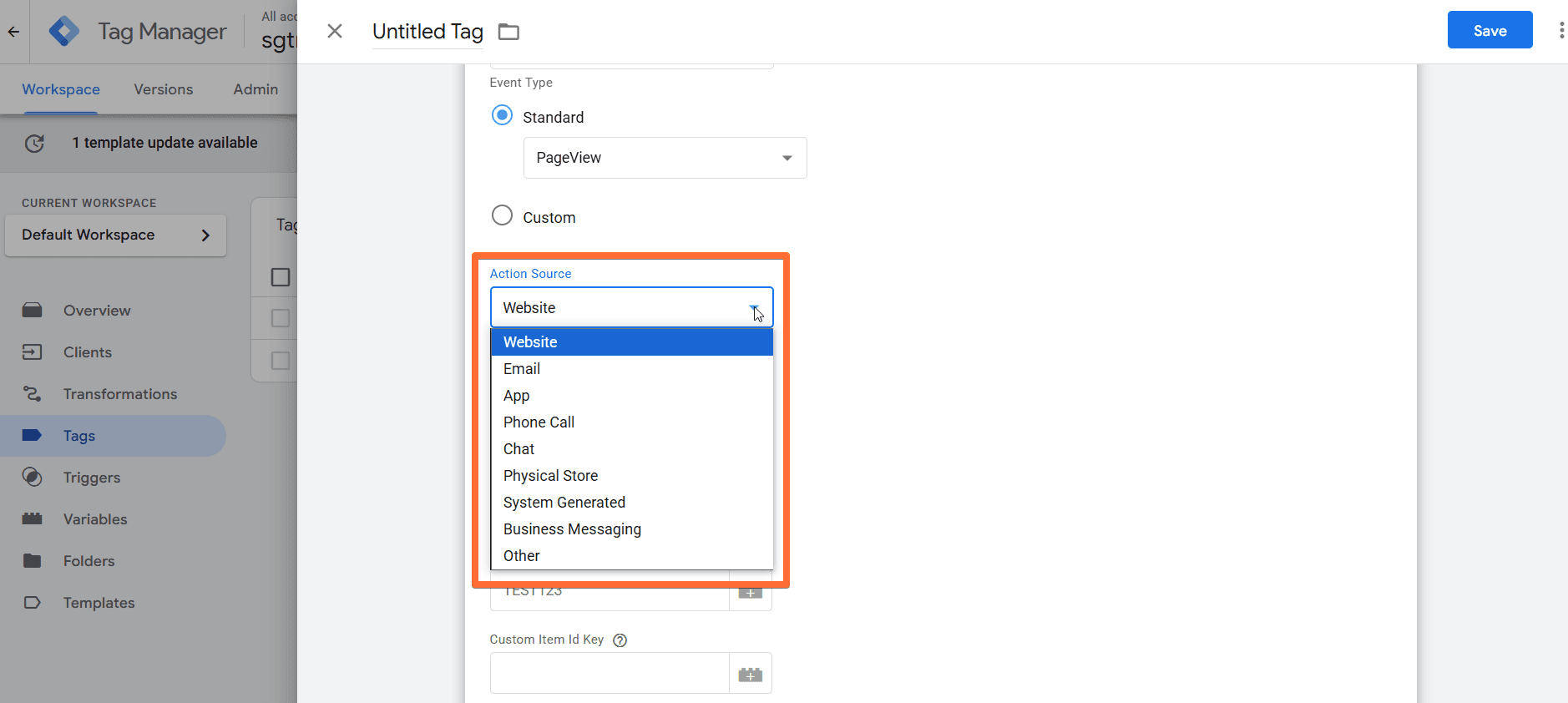1568x703 pixels.
Task: Go to Variables in the sidebar
Action: tap(95, 519)
